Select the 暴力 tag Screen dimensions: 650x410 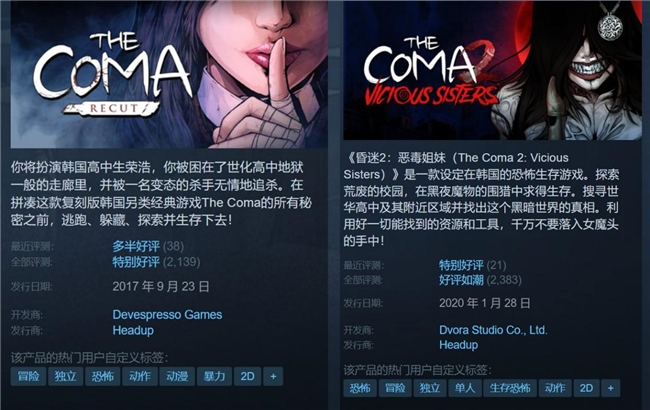pos(214,376)
